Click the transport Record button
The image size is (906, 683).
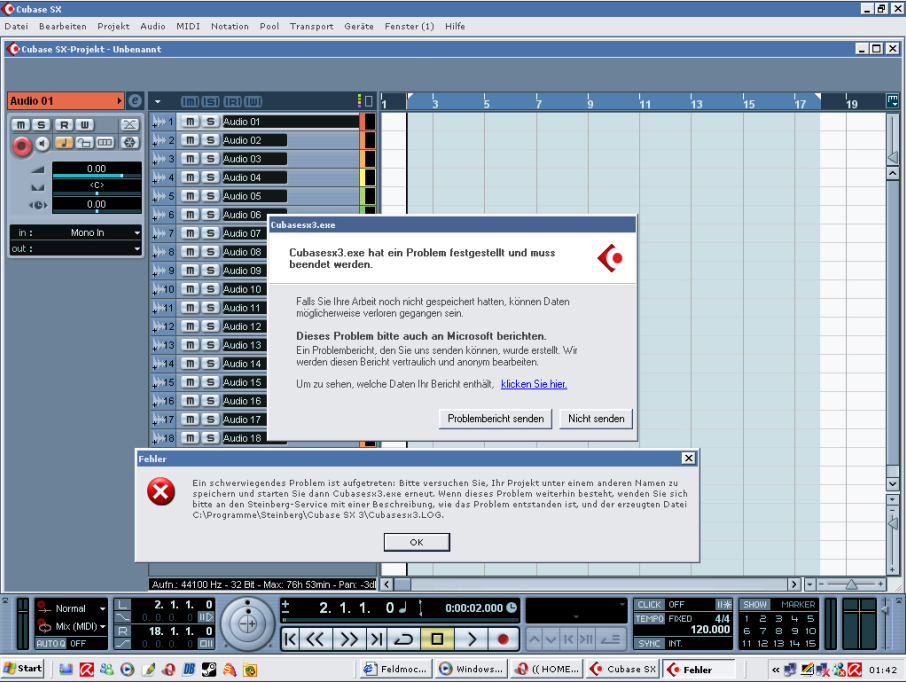click(x=503, y=639)
